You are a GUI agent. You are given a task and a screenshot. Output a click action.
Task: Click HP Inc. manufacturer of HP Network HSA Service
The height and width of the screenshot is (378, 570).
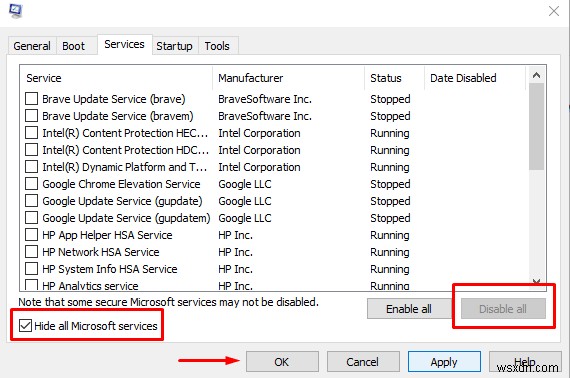[235, 252]
